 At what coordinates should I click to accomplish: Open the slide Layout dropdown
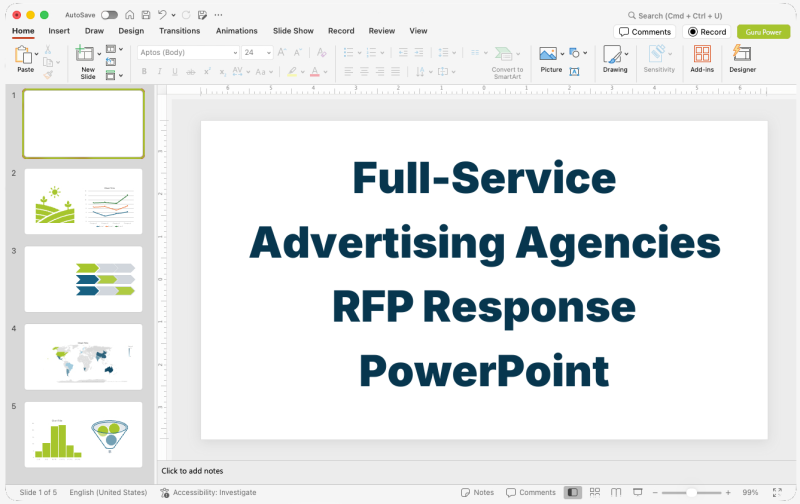(x=114, y=49)
